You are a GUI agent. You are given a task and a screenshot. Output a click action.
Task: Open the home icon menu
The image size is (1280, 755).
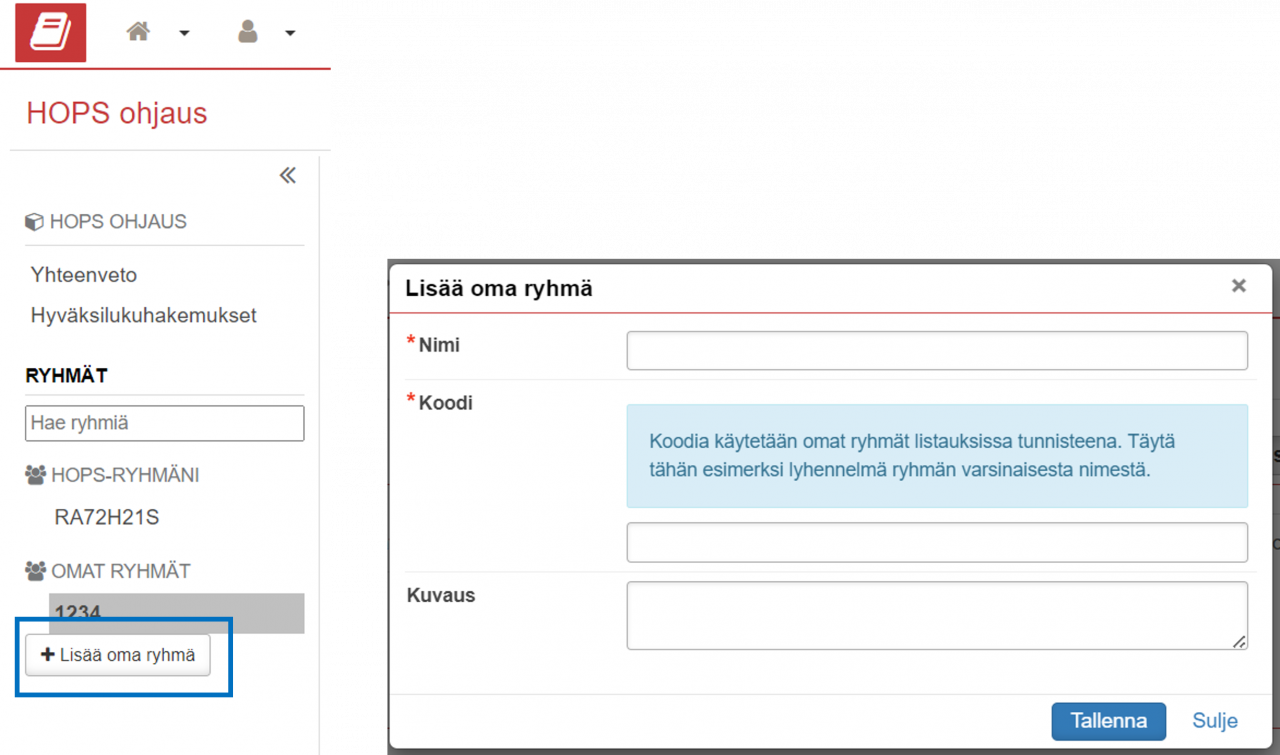coord(138,32)
